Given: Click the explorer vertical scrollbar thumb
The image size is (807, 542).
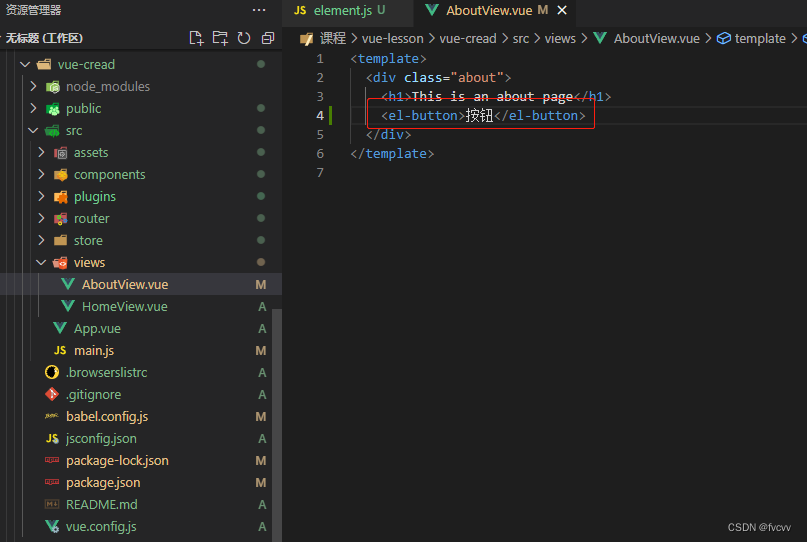Looking at the screenshot, I should [277, 424].
